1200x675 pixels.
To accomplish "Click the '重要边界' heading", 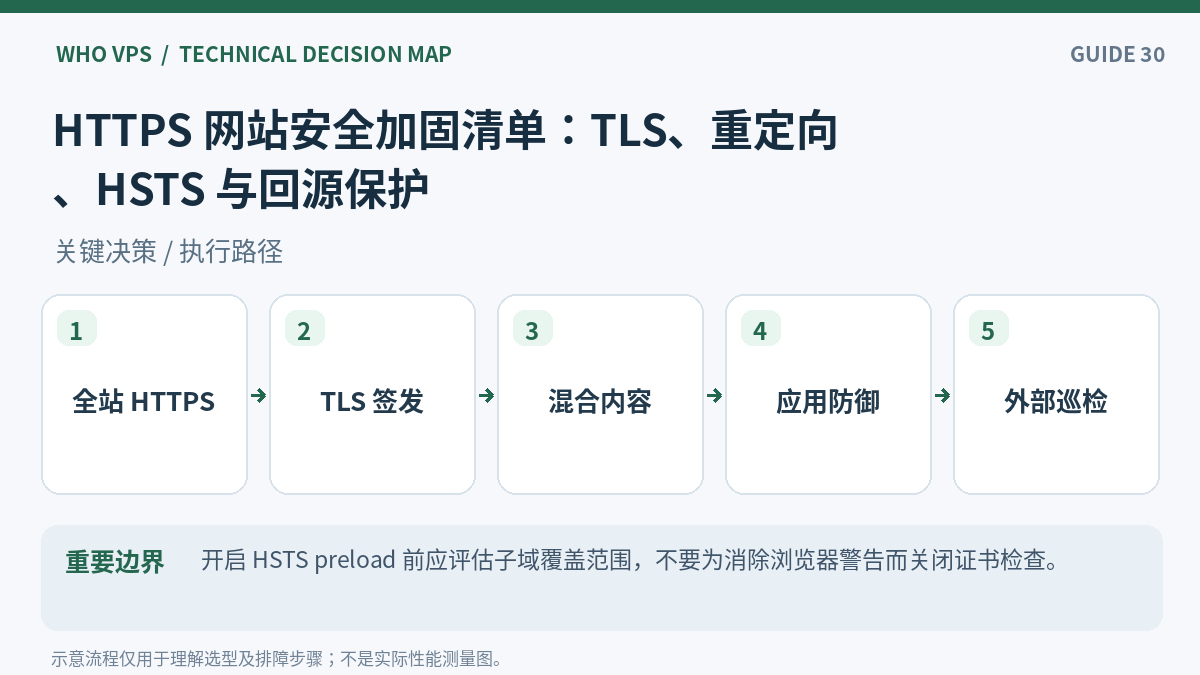I will pos(115,562).
